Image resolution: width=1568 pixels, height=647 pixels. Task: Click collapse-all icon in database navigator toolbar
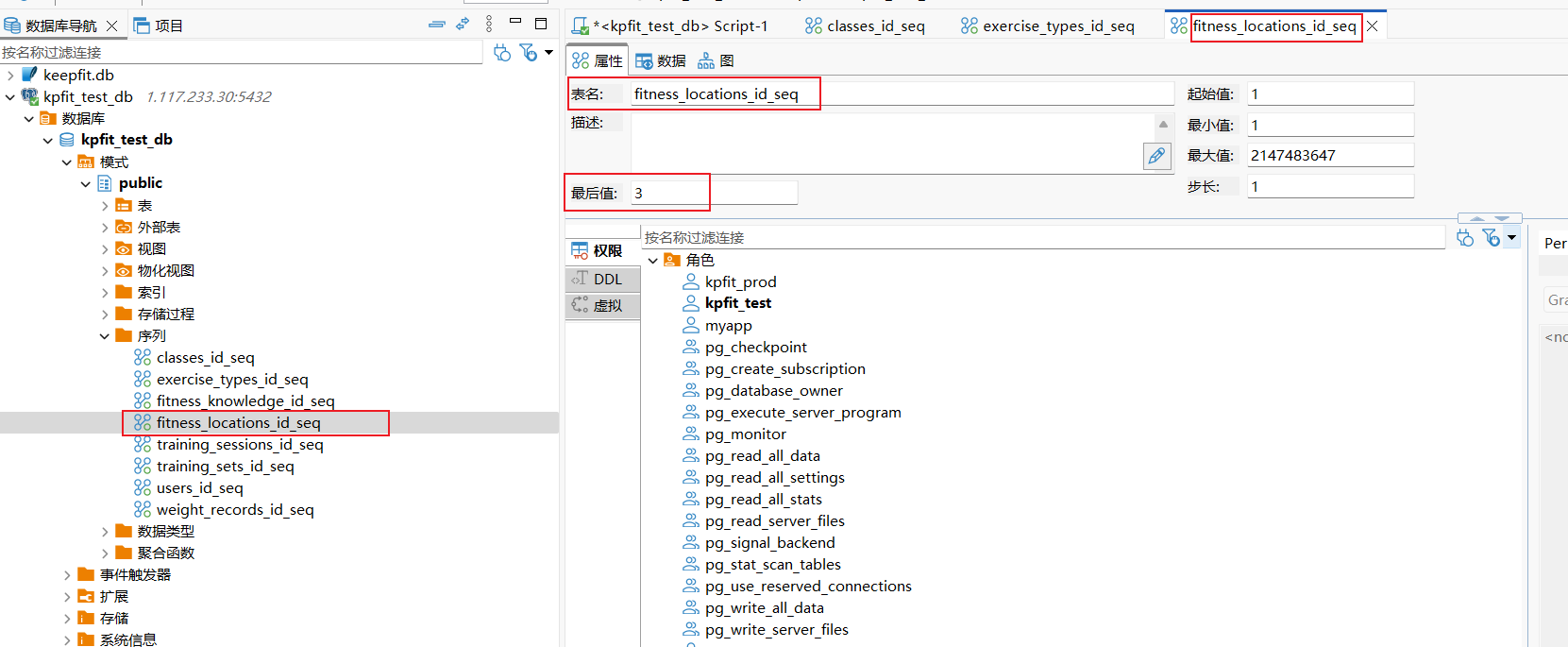437,25
